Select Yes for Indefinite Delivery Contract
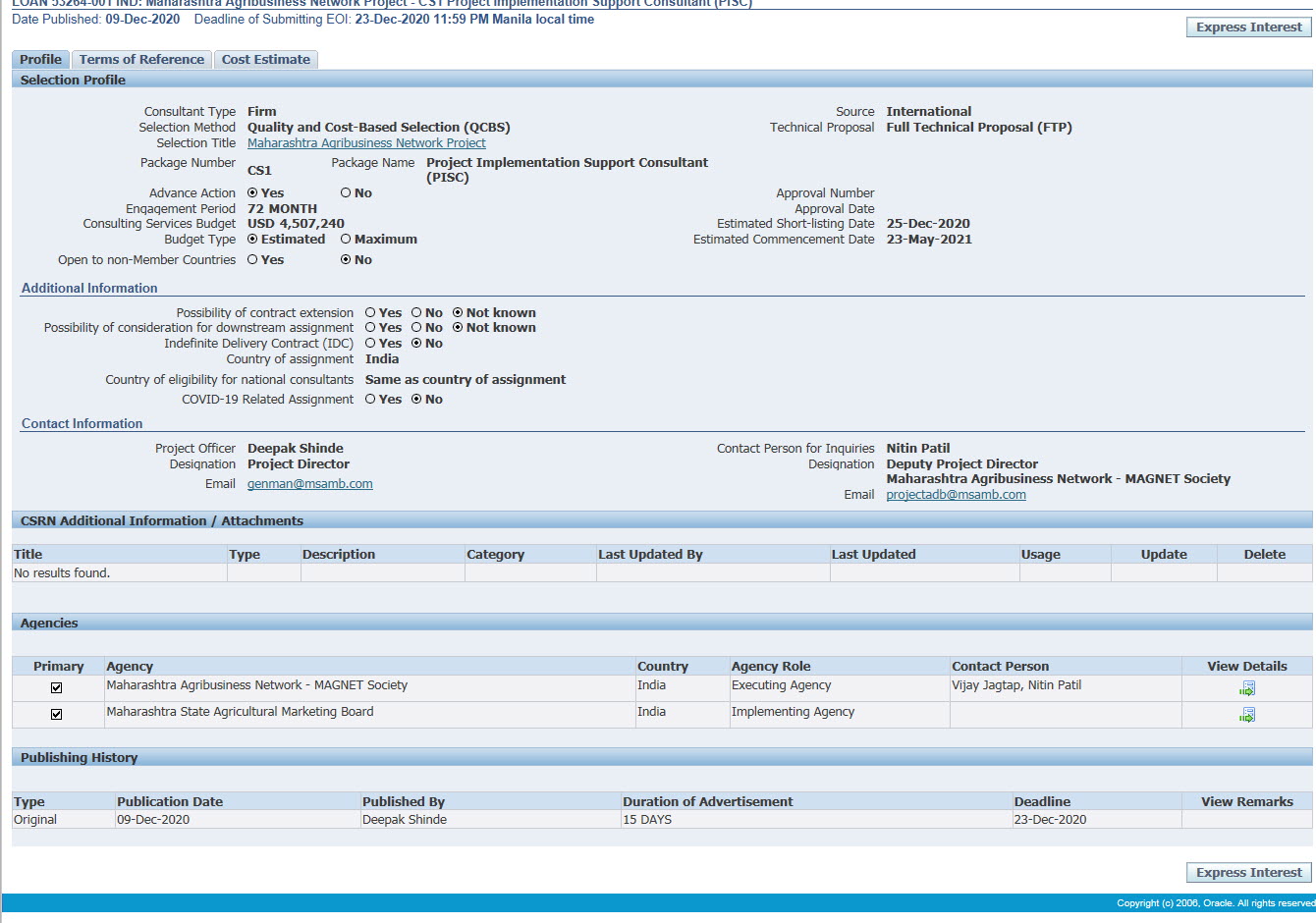 [x=370, y=344]
